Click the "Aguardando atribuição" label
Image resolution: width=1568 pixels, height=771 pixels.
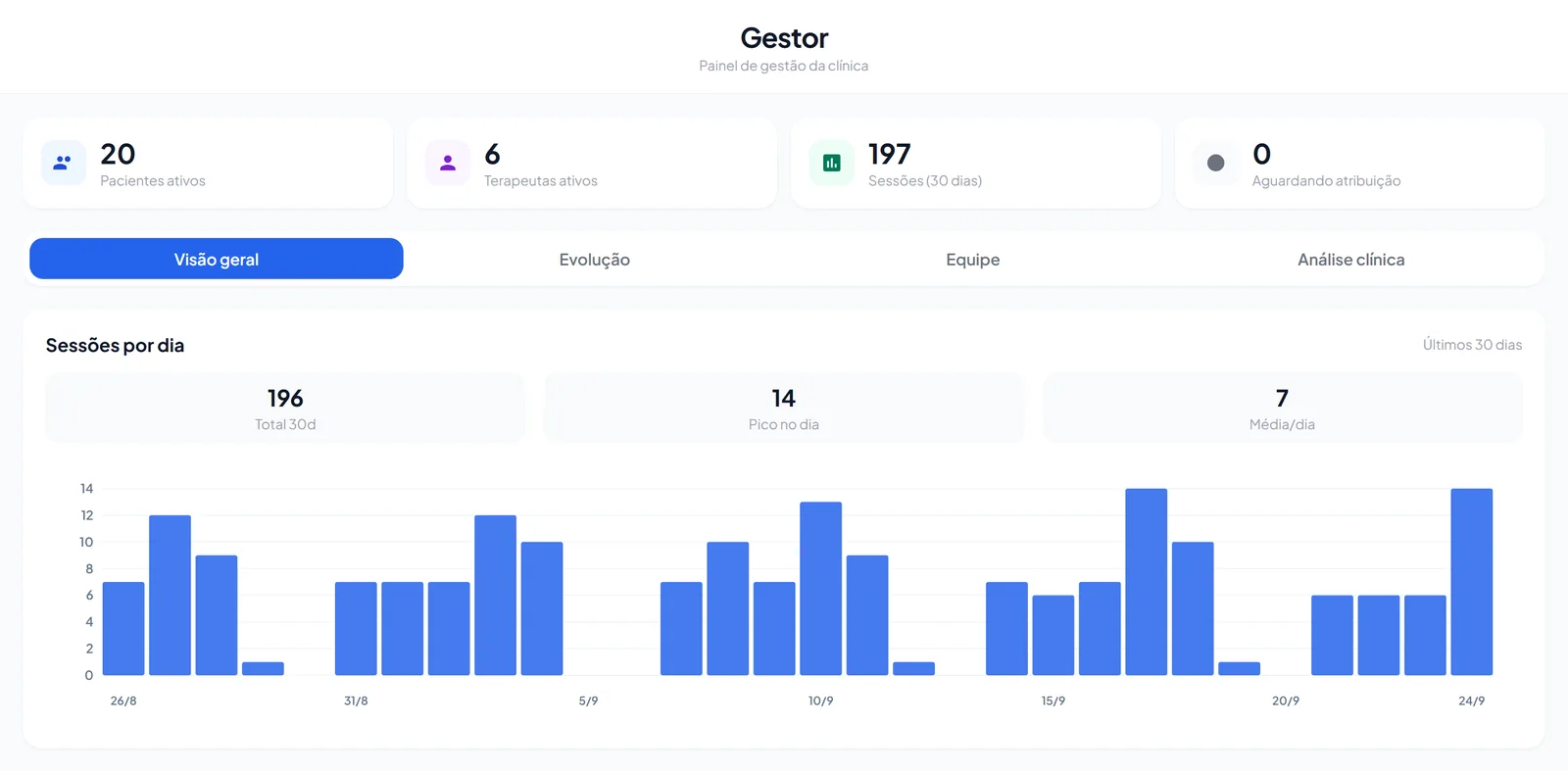pos(1327,181)
